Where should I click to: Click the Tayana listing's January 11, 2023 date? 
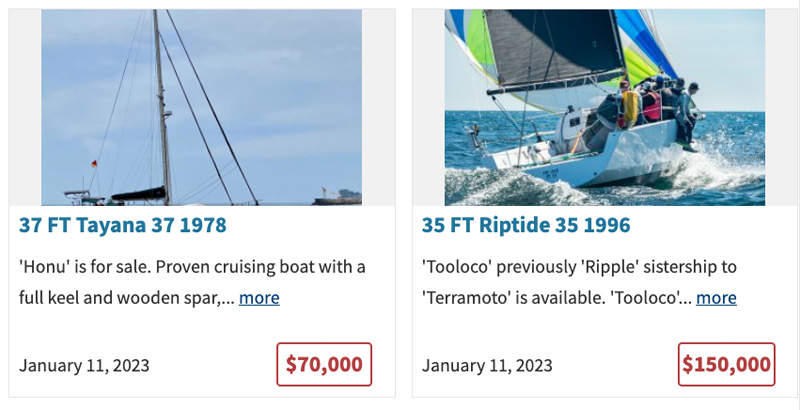84,365
